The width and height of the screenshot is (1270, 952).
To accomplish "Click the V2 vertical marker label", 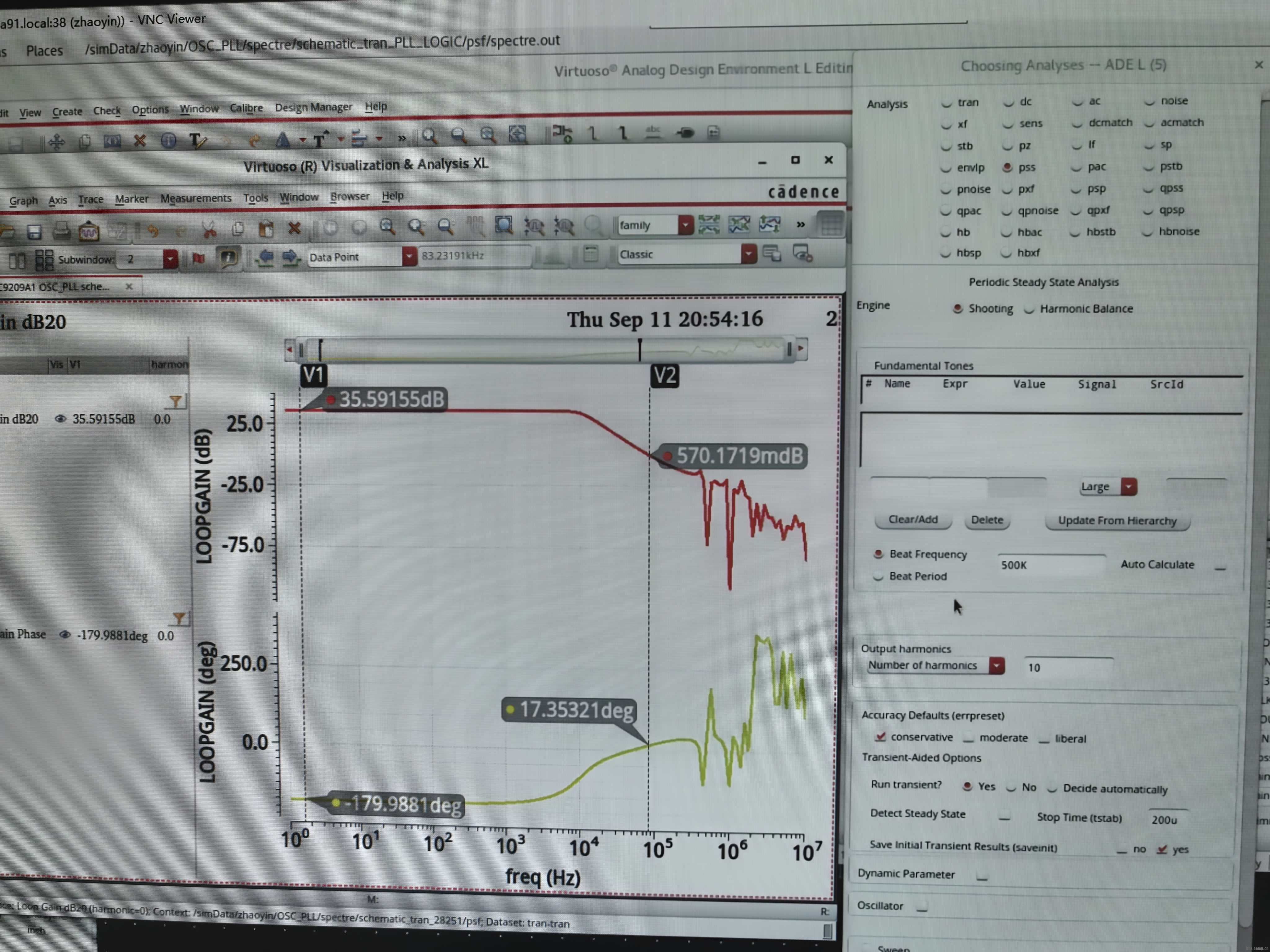I will pyautogui.click(x=664, y=376).
